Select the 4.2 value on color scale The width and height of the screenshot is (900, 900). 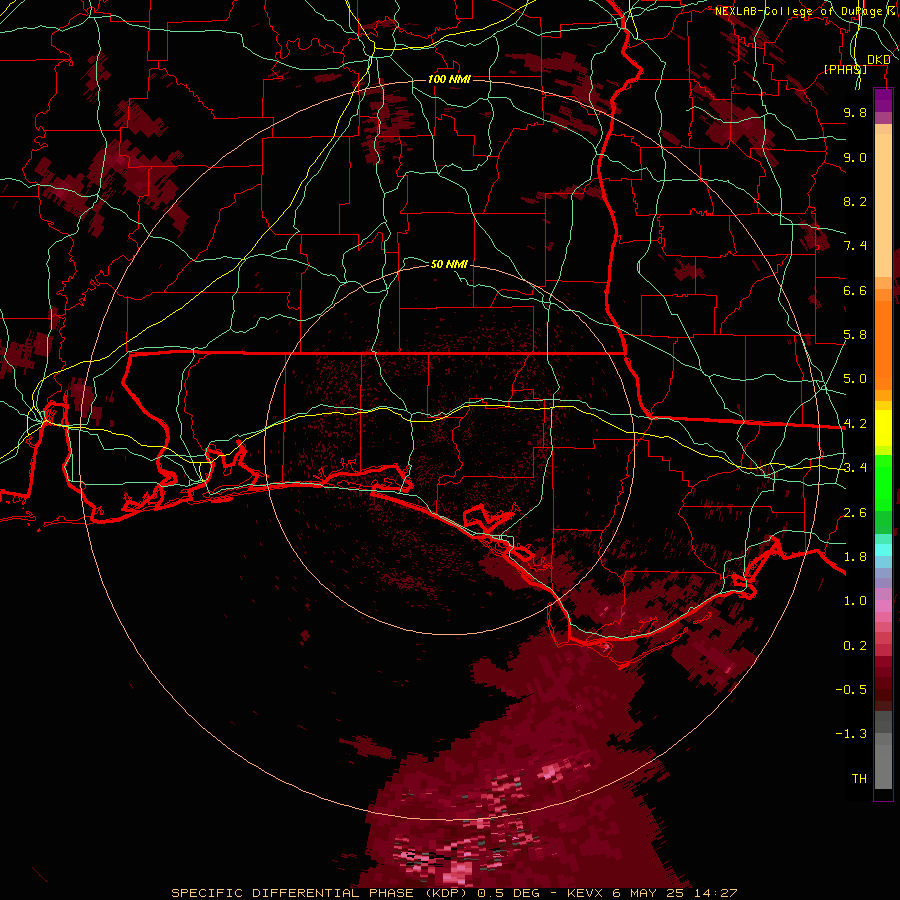pyautogui.click(x=855, y=424)
